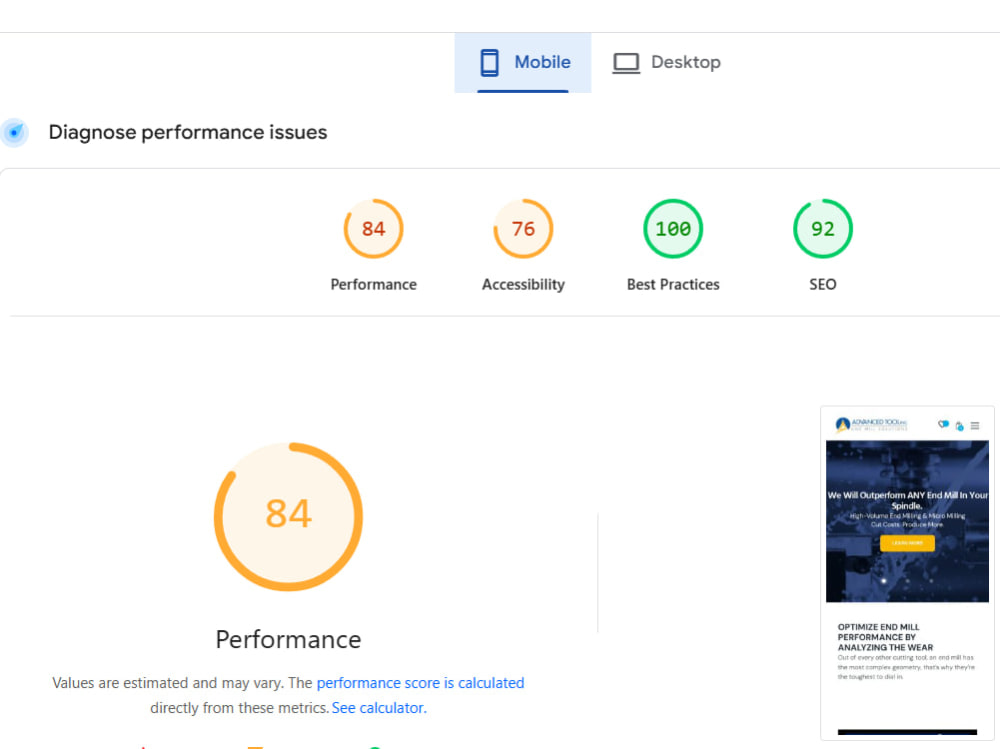The height and width of the screenshot is (749, 1000).
Task: Jump to Best Practices score 100
Action: pos(673,228)
